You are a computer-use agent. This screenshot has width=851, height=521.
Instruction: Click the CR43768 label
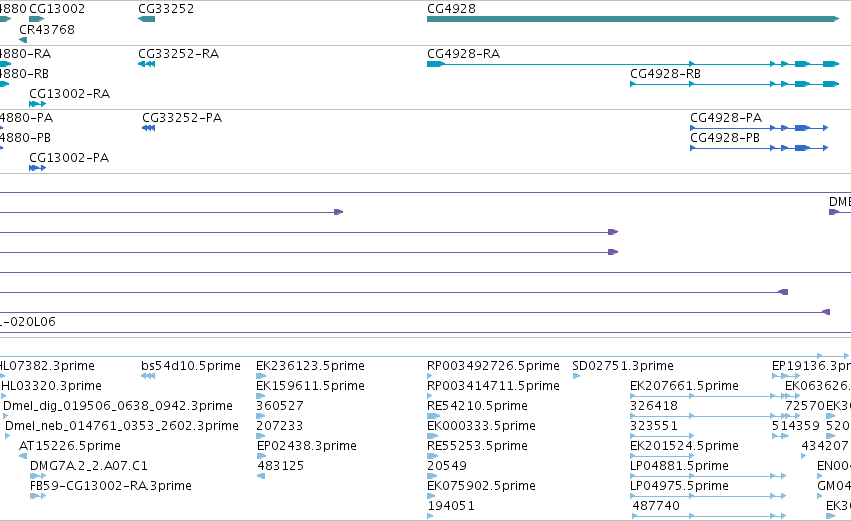[47, 29]
